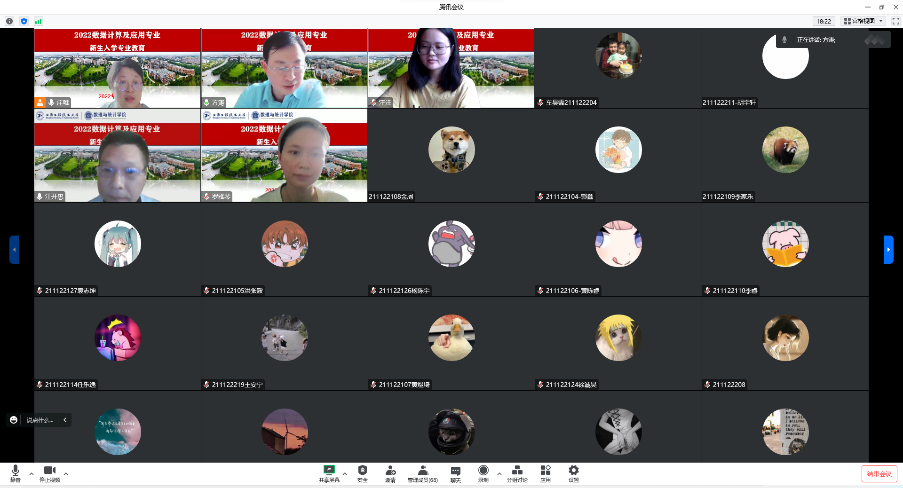Click the 'Say something' chat input box

click(44, 420)
